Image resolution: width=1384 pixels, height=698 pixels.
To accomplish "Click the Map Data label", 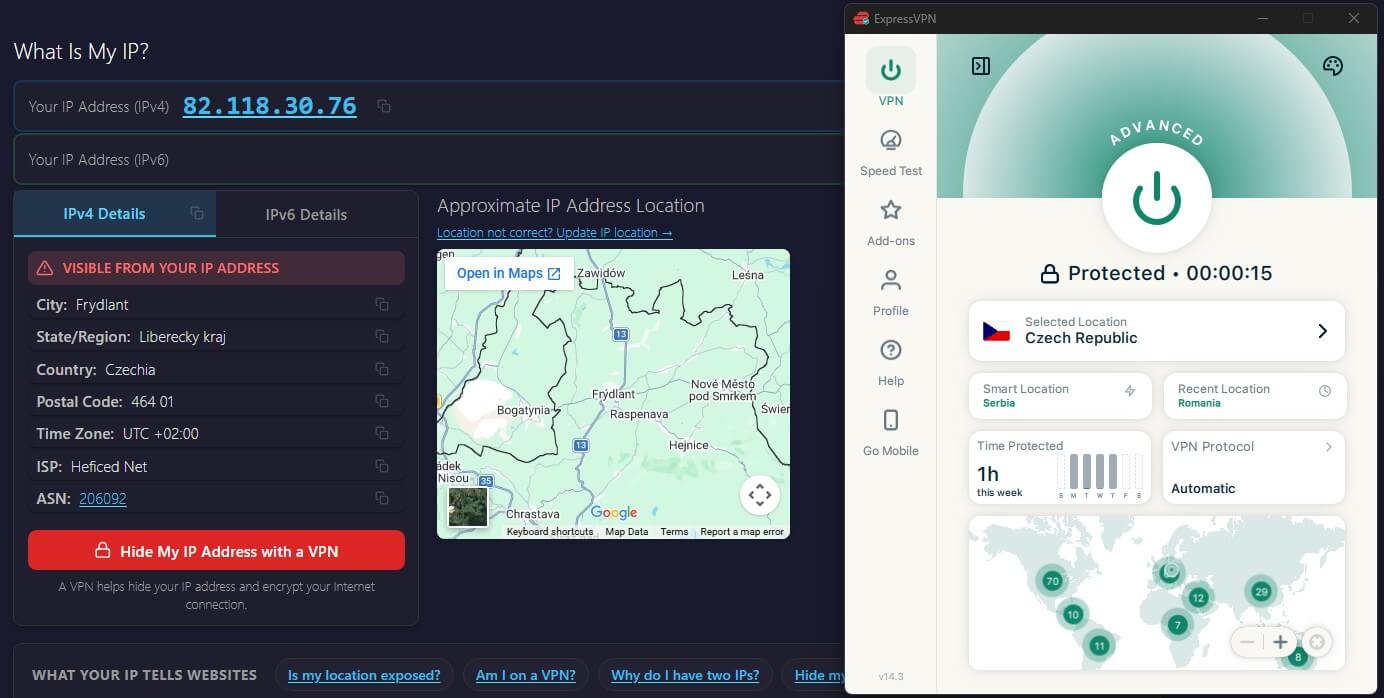I will click(627, 532).
